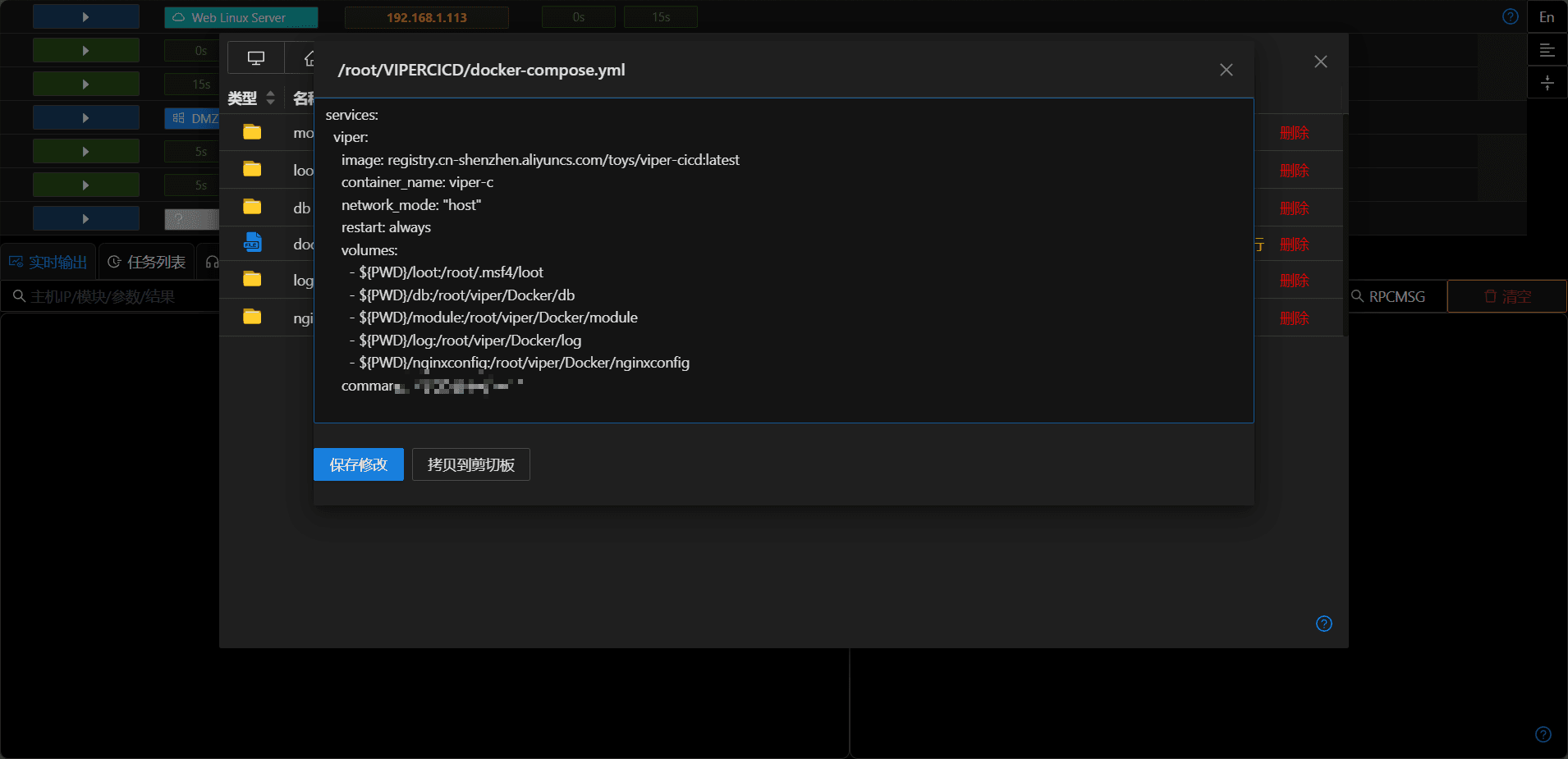The image size is (1568, 759).
Task: Click the RPCMSG search field
Action: point(1396,296)
